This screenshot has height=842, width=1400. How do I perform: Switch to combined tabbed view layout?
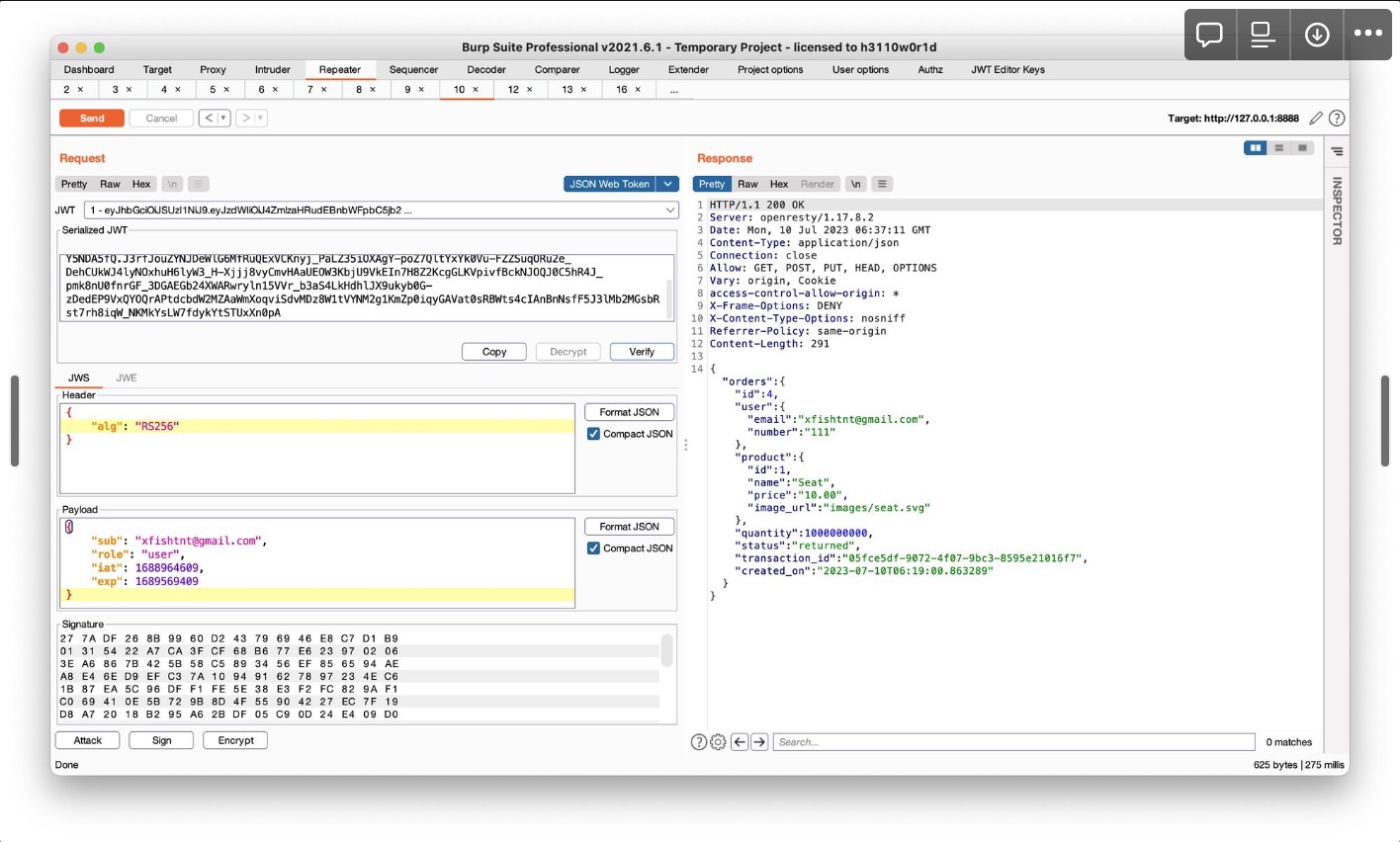(1303, 148)
